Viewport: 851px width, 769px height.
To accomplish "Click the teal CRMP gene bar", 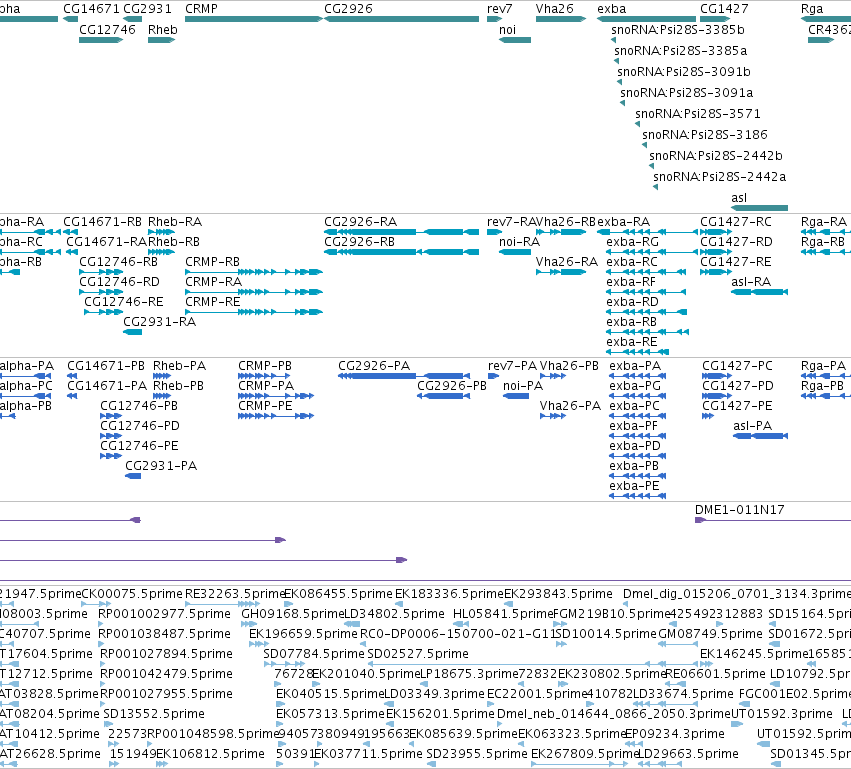I will tap(254, 19).
